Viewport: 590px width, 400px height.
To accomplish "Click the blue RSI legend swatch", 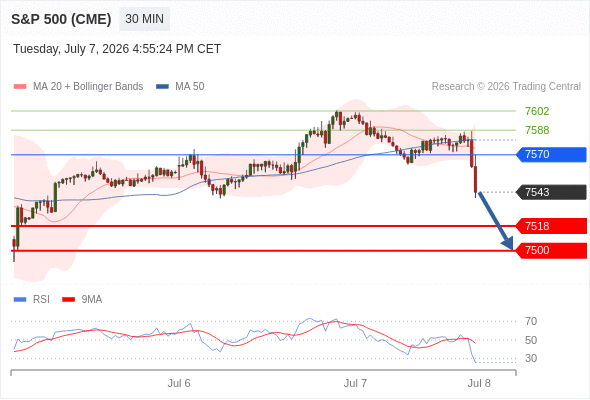I will 20,300.
